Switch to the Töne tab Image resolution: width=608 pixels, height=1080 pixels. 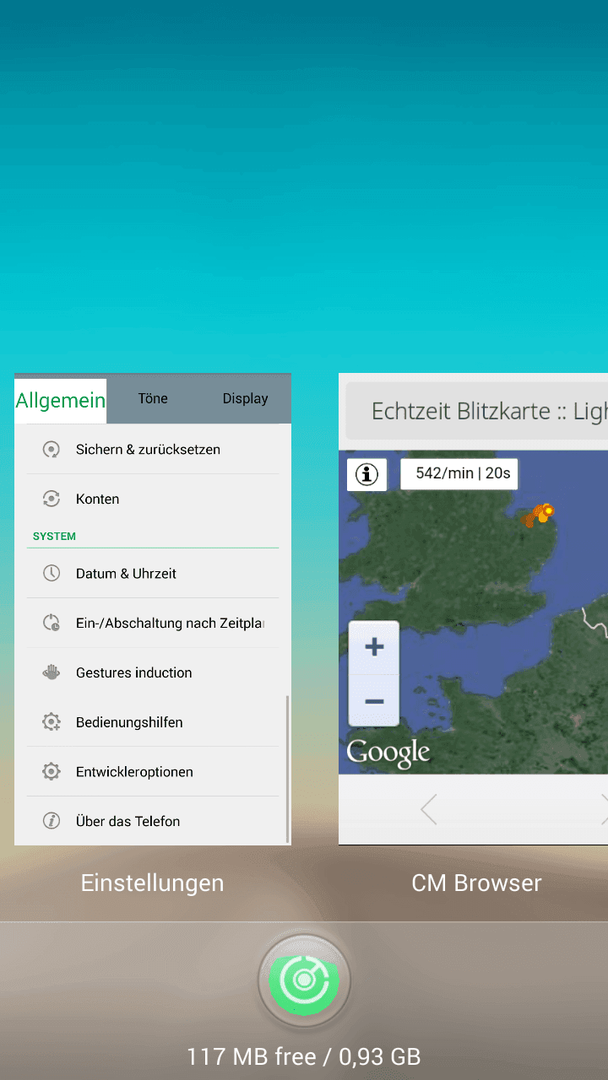click(153, 399)
